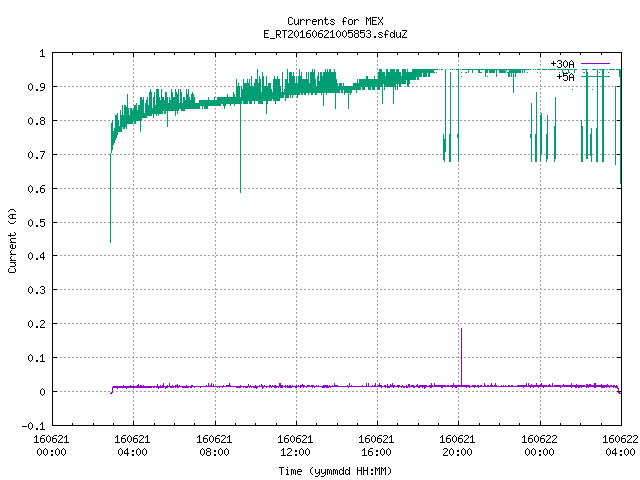Click the y-axis tick value 1
The height and width of the screenshot is (480, 640).
(42, 53)
